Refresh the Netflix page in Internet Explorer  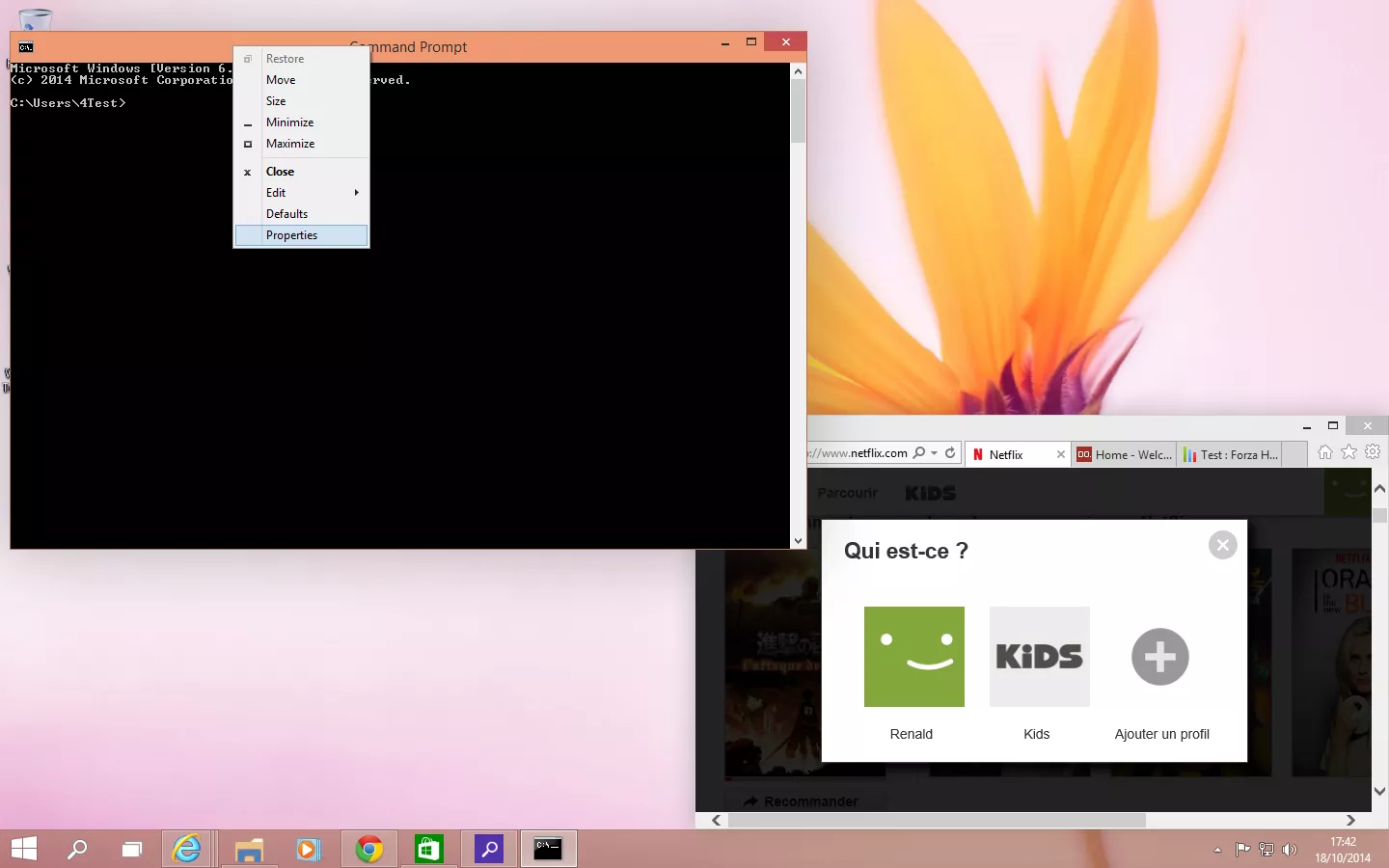(x=950, y=453)
